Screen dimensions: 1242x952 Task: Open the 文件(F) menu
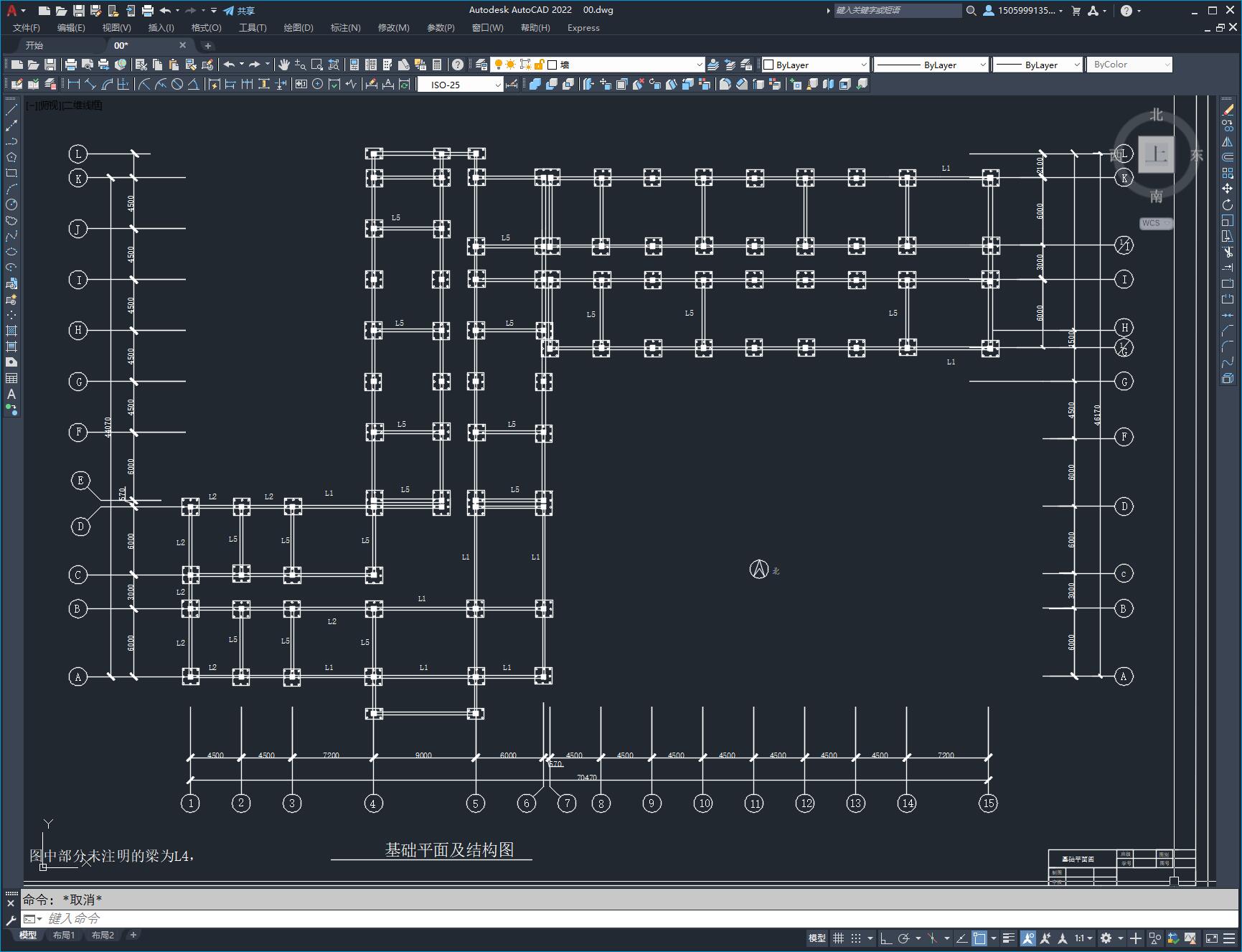pyautogui.click(x=27, y=28)
